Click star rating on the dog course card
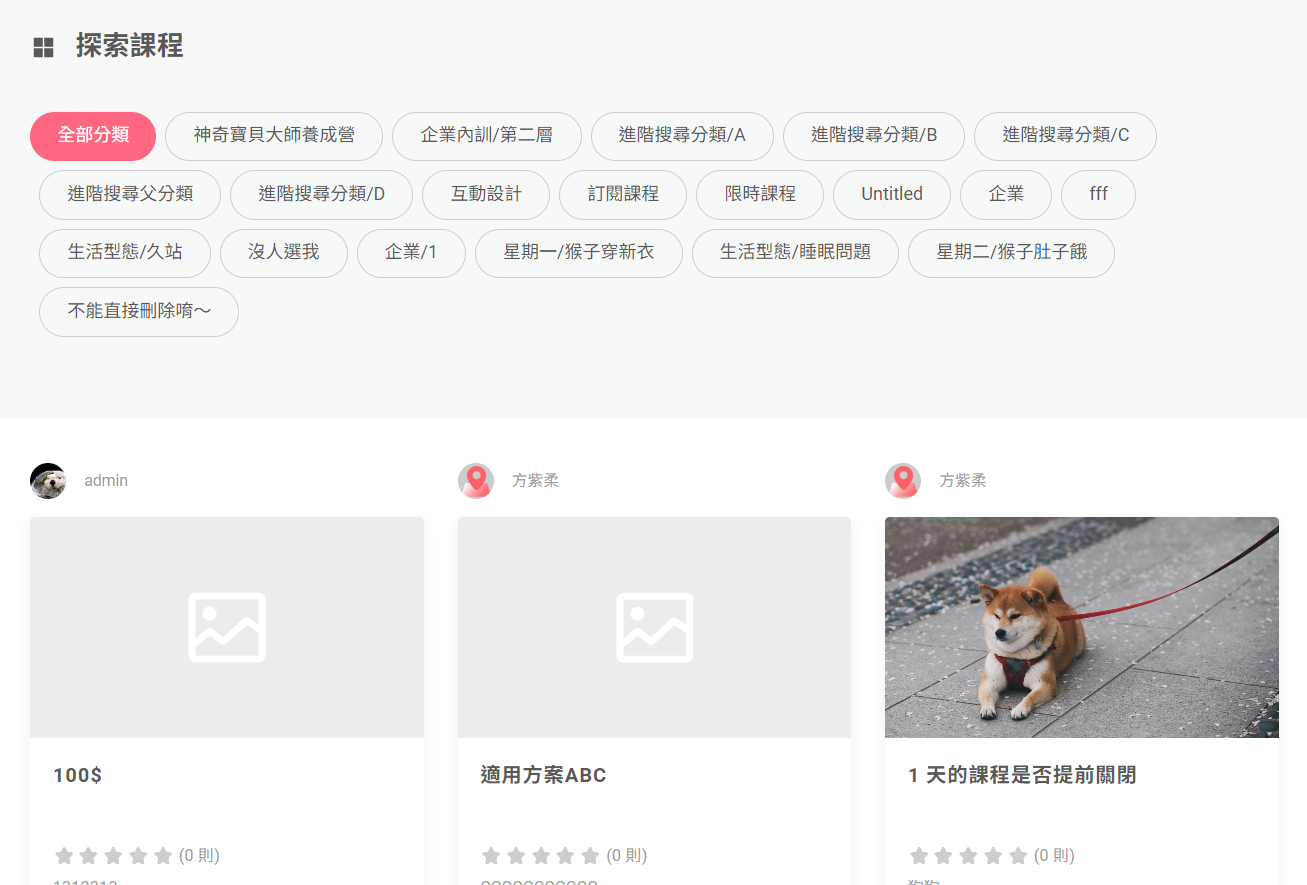1307x885 pixels. pyautogui.click(x=969, y=856)
